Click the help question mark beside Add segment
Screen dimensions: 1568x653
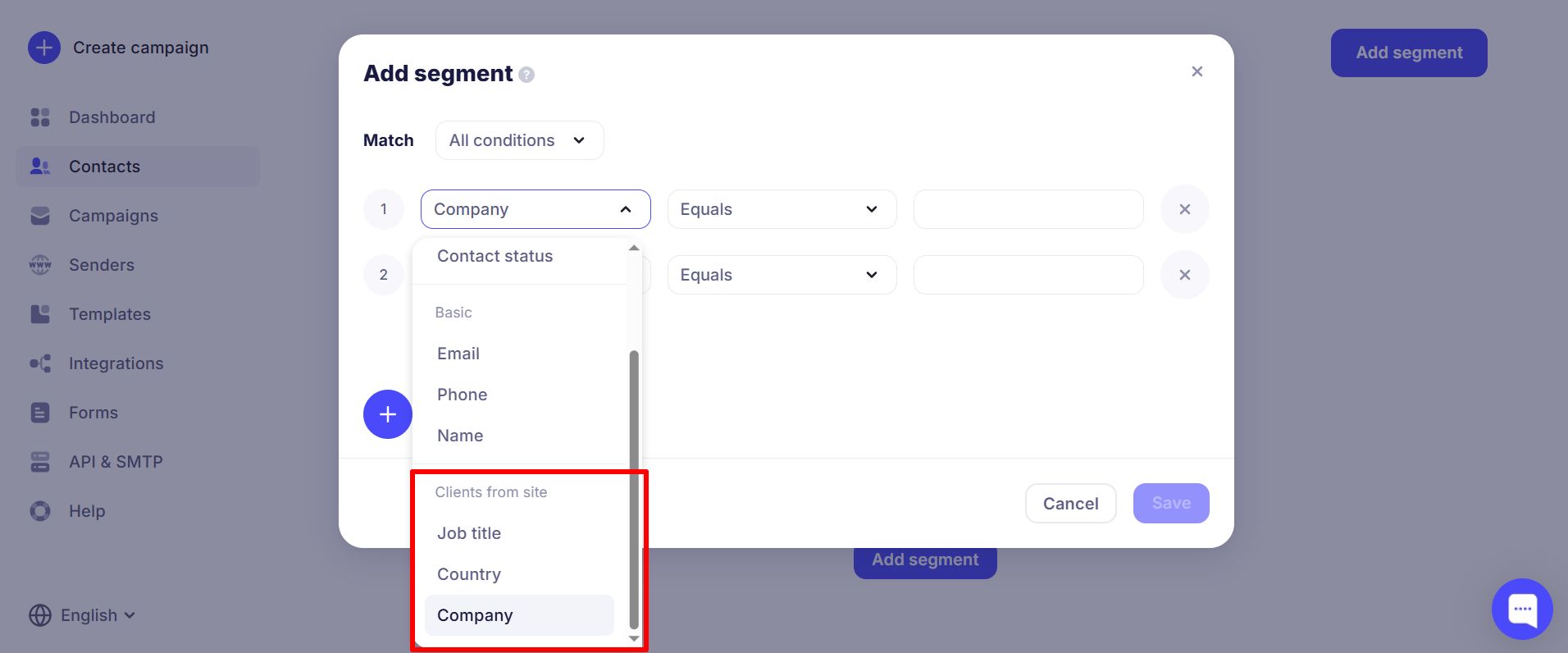(526, 75)
